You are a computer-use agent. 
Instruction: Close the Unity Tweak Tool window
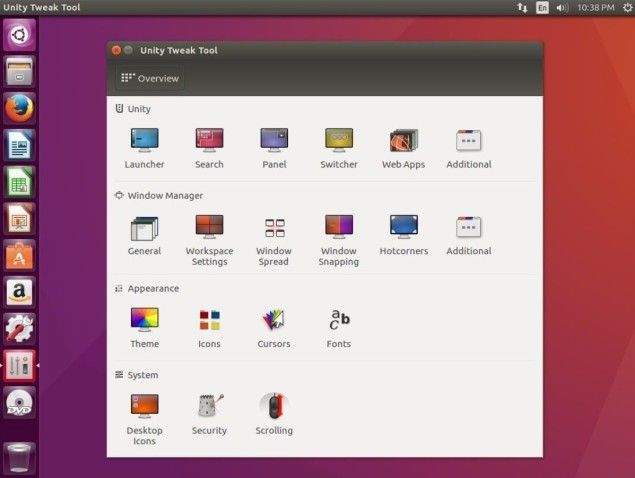116,50
